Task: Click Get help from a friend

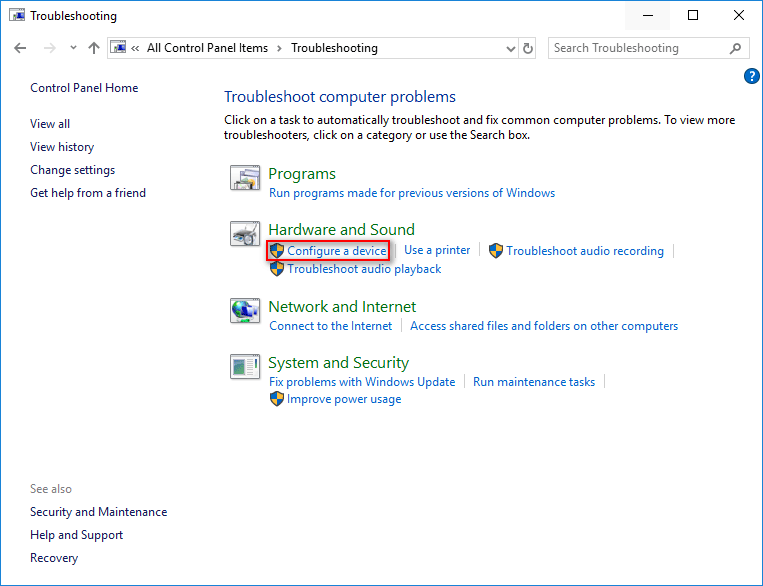Action: (x=88, y=193)
